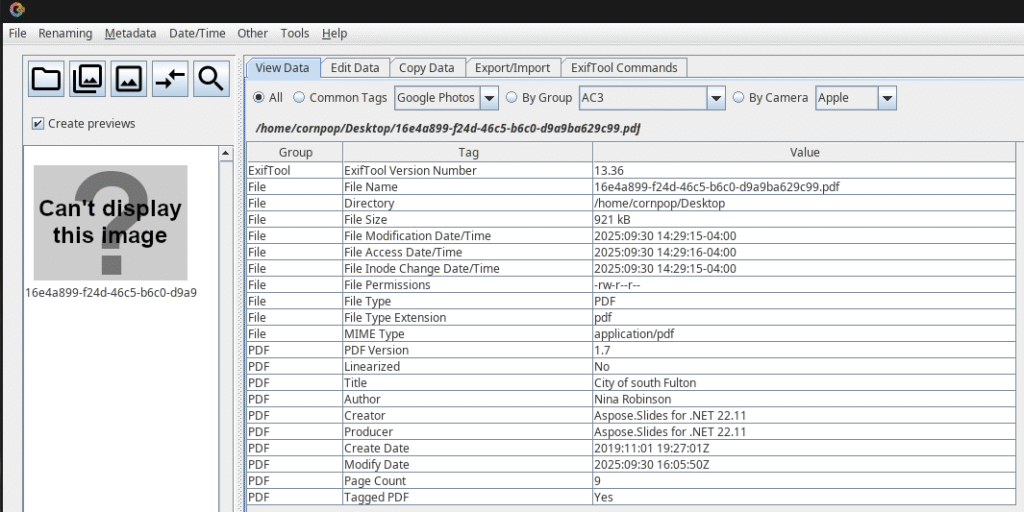This screenshot has height=512, width=1024.
Task: Open the Renaming menu
Action: click(65, 33)
